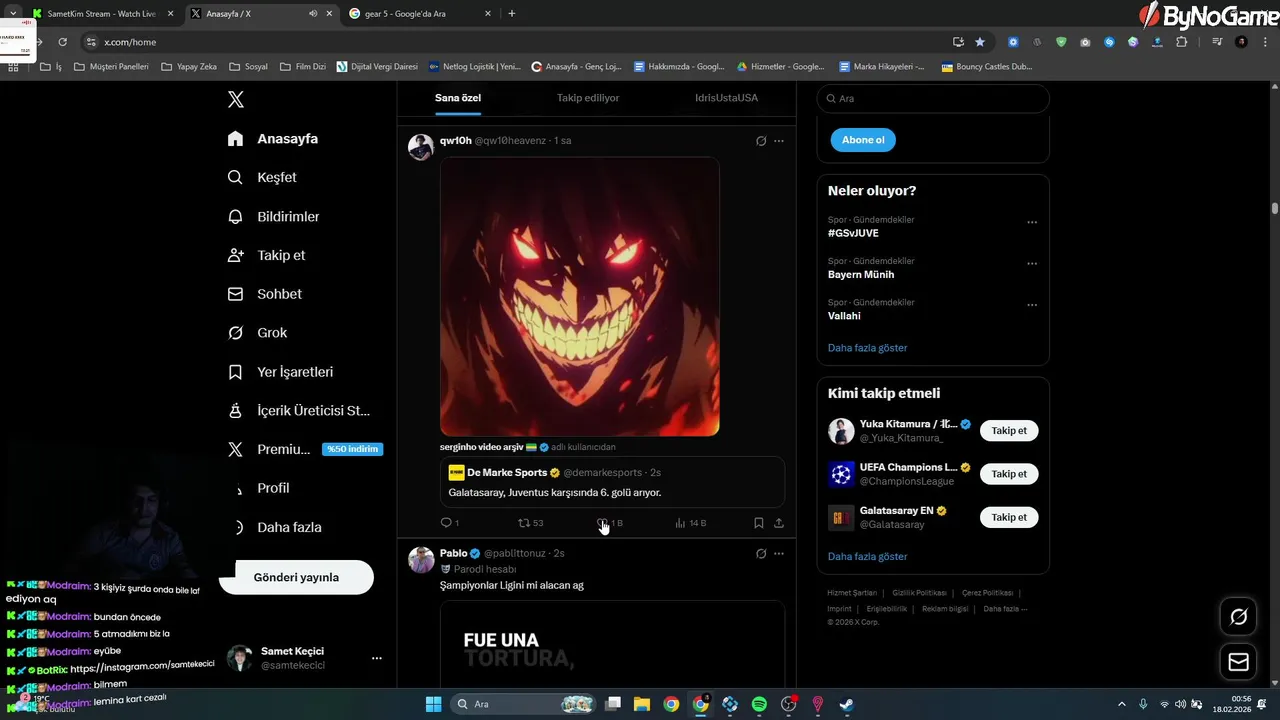Switch to Takip ediyor tab

[x=588, y=98]
